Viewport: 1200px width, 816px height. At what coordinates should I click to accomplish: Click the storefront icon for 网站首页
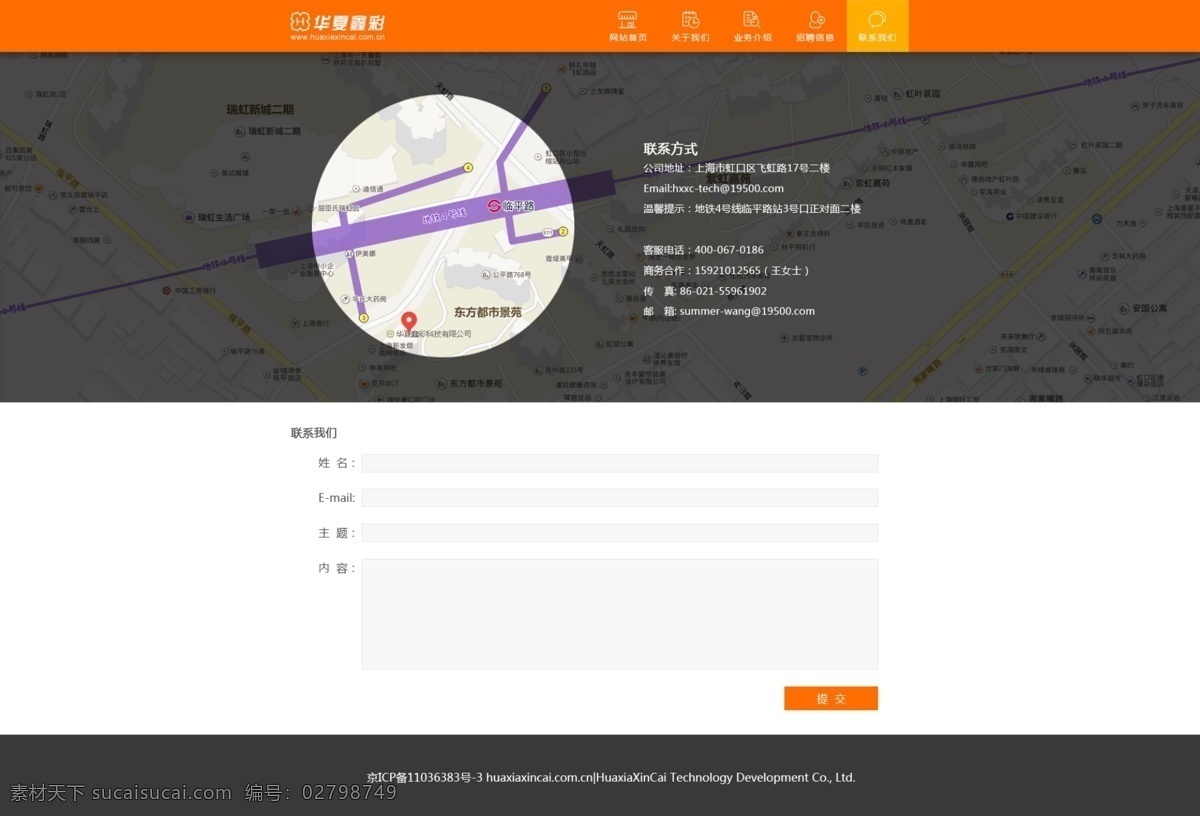628,20
